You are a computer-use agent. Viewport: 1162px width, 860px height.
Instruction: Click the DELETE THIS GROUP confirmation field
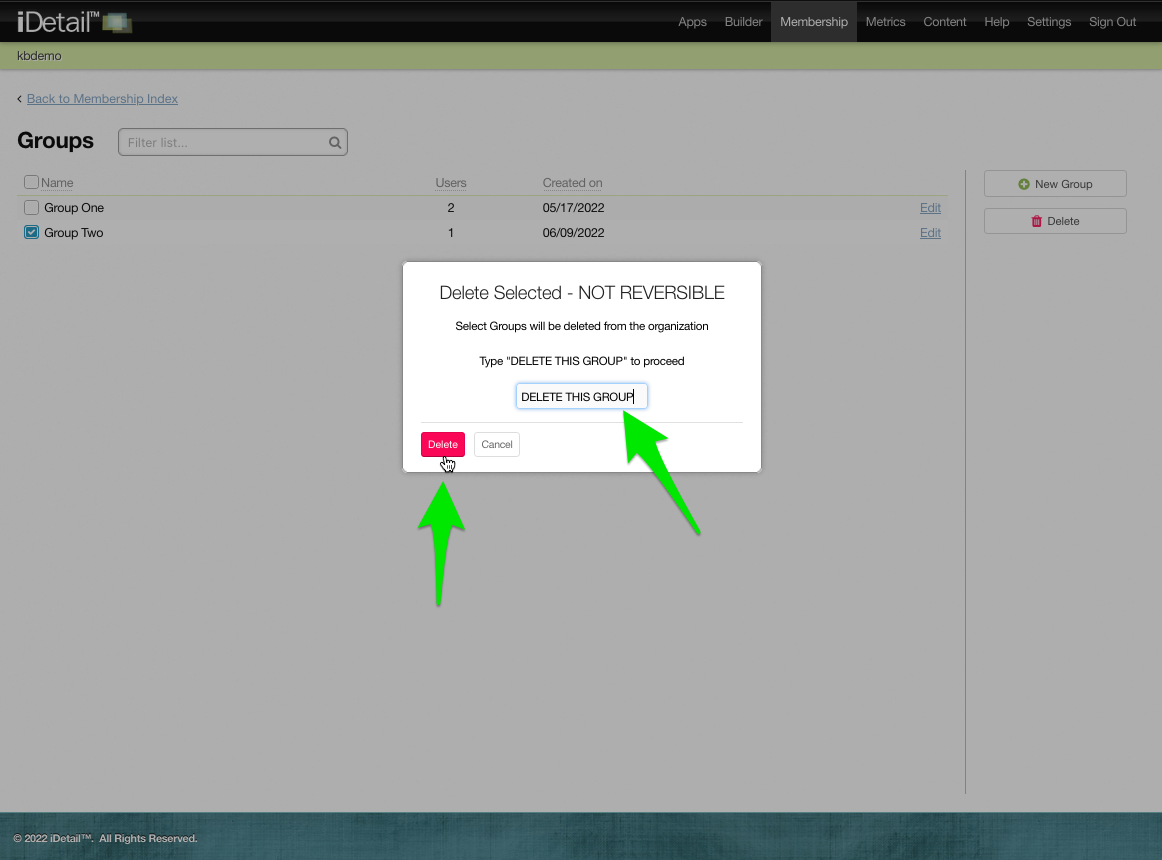coord(582,396)
